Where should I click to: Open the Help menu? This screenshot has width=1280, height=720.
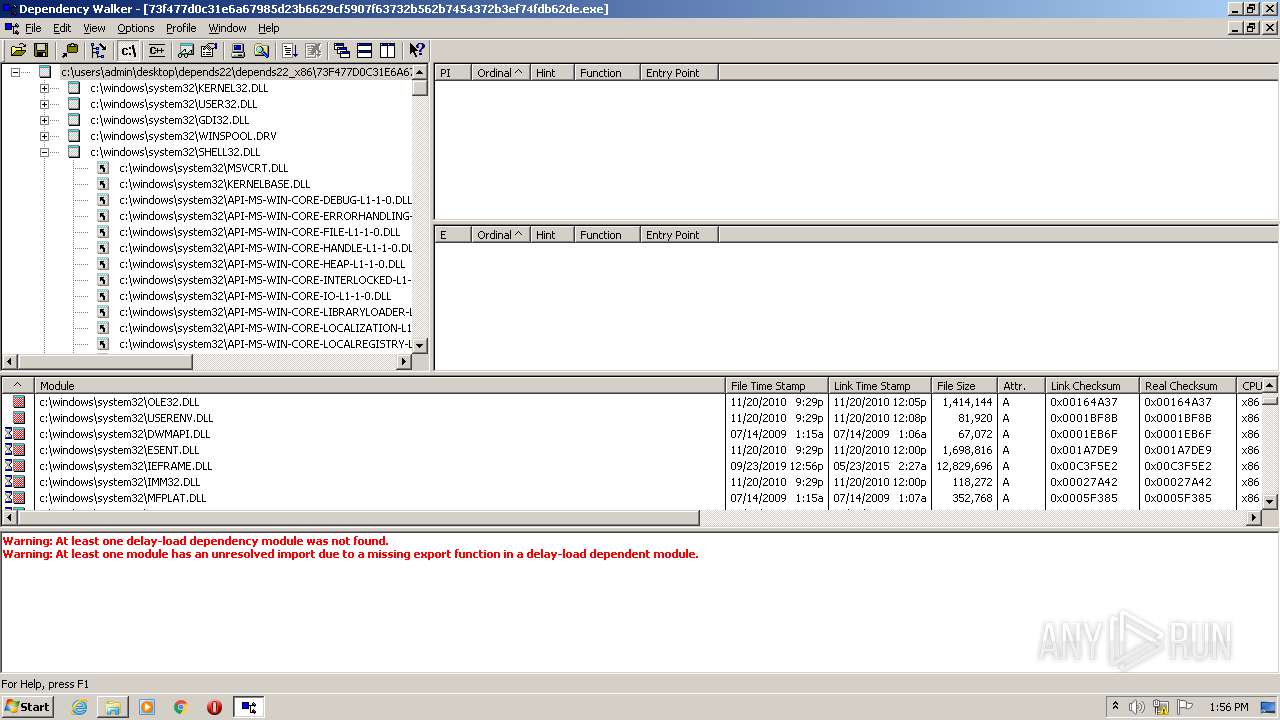(269, 28)
